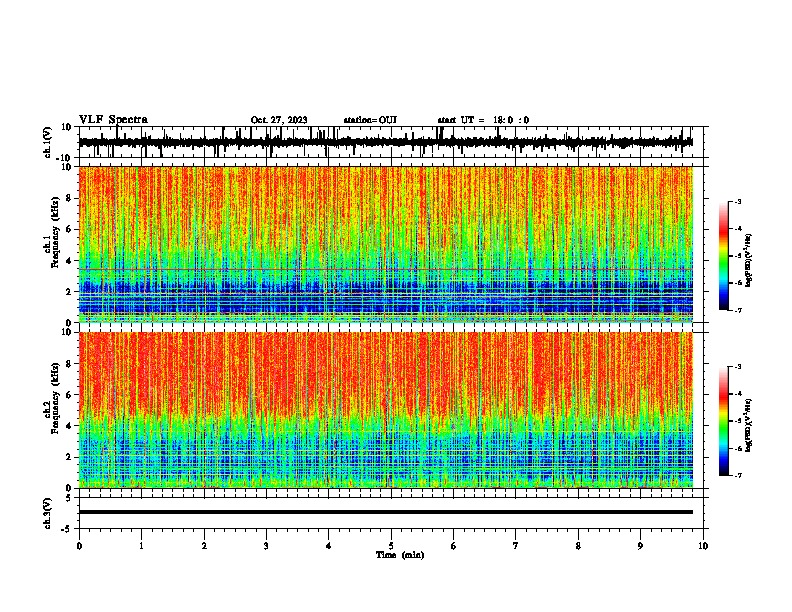
Task: Click time axis tick label "4"
Action: click(x=329, y=546)
